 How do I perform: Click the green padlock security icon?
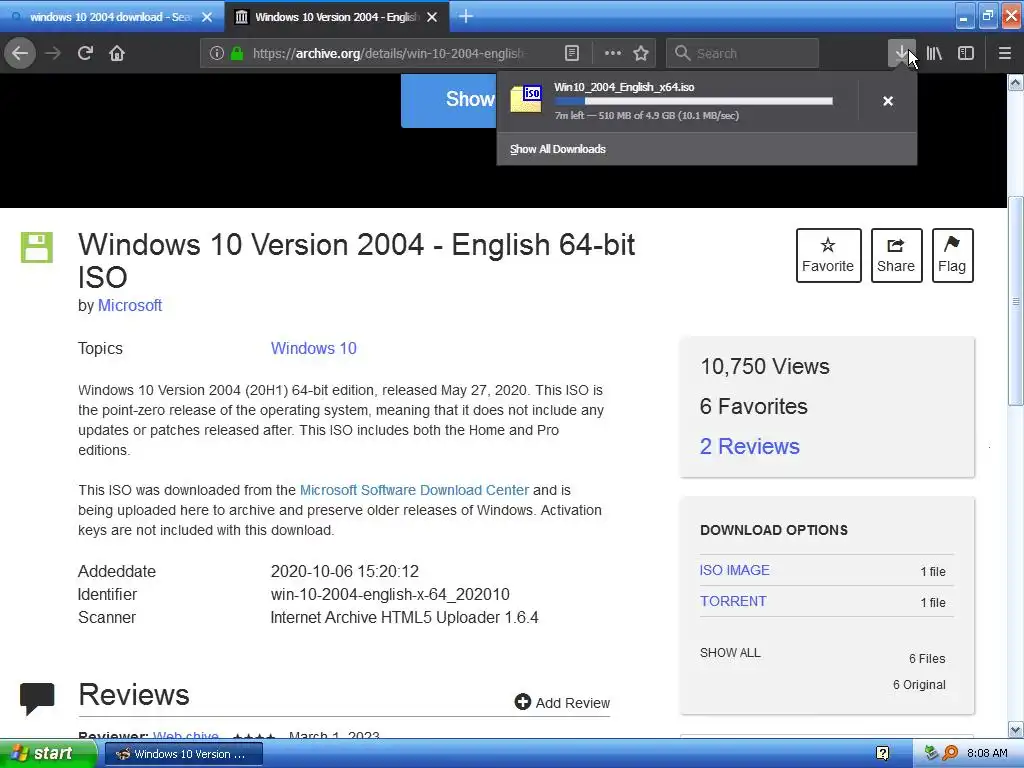coord(237,53)
